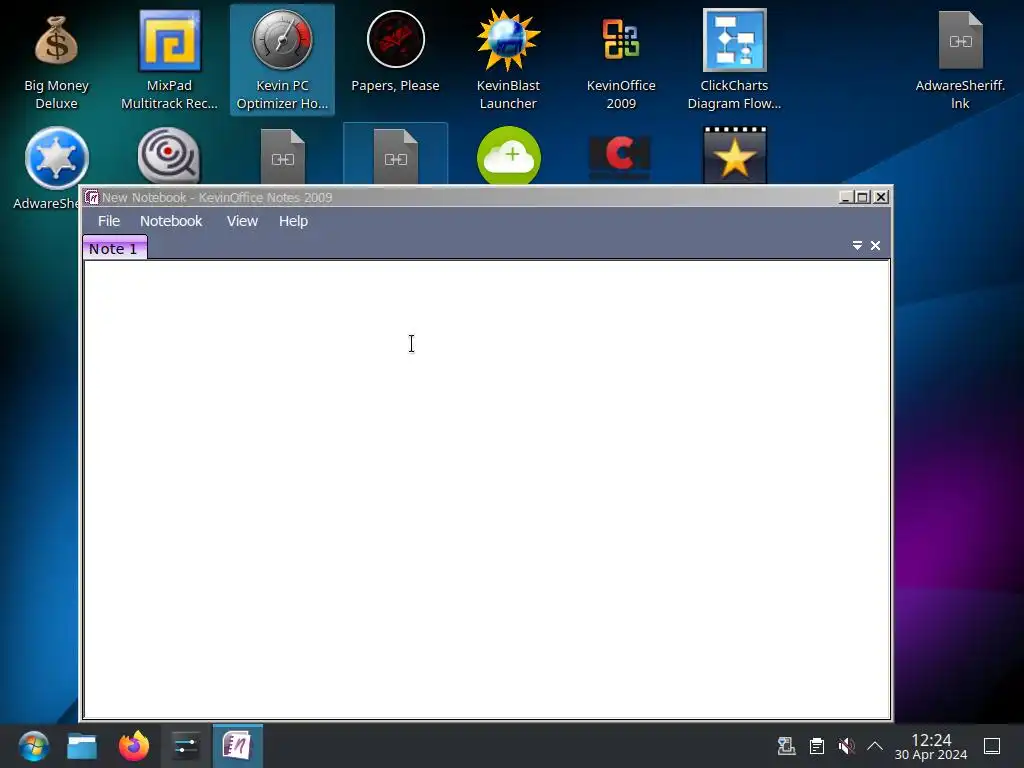Maximize the KevinOffice Notes window

(x=863, y=197)
